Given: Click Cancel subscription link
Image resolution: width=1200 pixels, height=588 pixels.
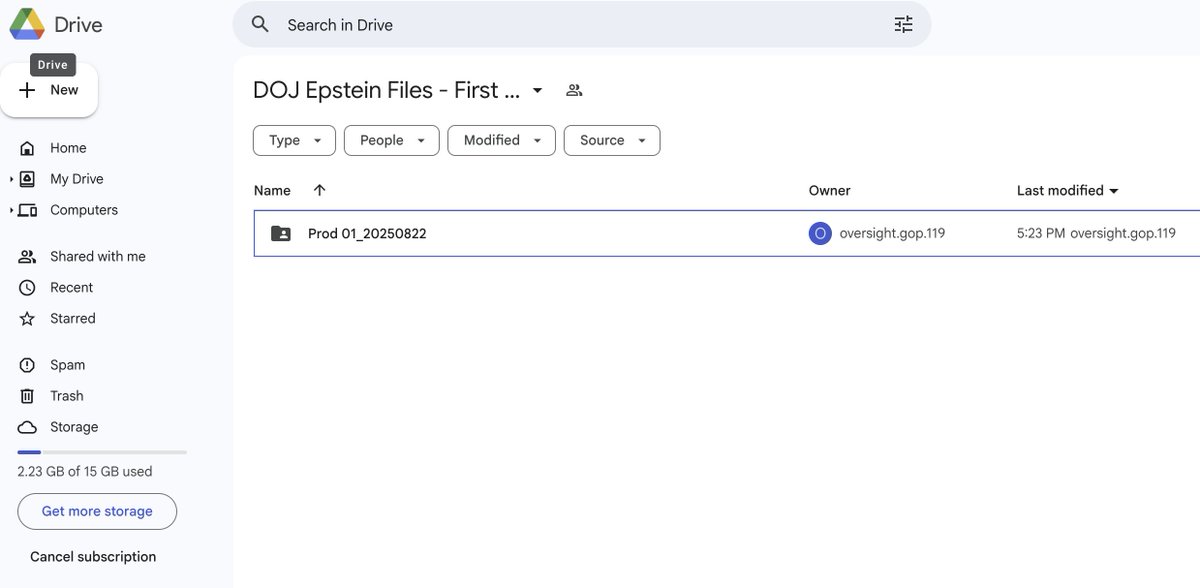Looking at the screenshot, I should coord(93,557).
